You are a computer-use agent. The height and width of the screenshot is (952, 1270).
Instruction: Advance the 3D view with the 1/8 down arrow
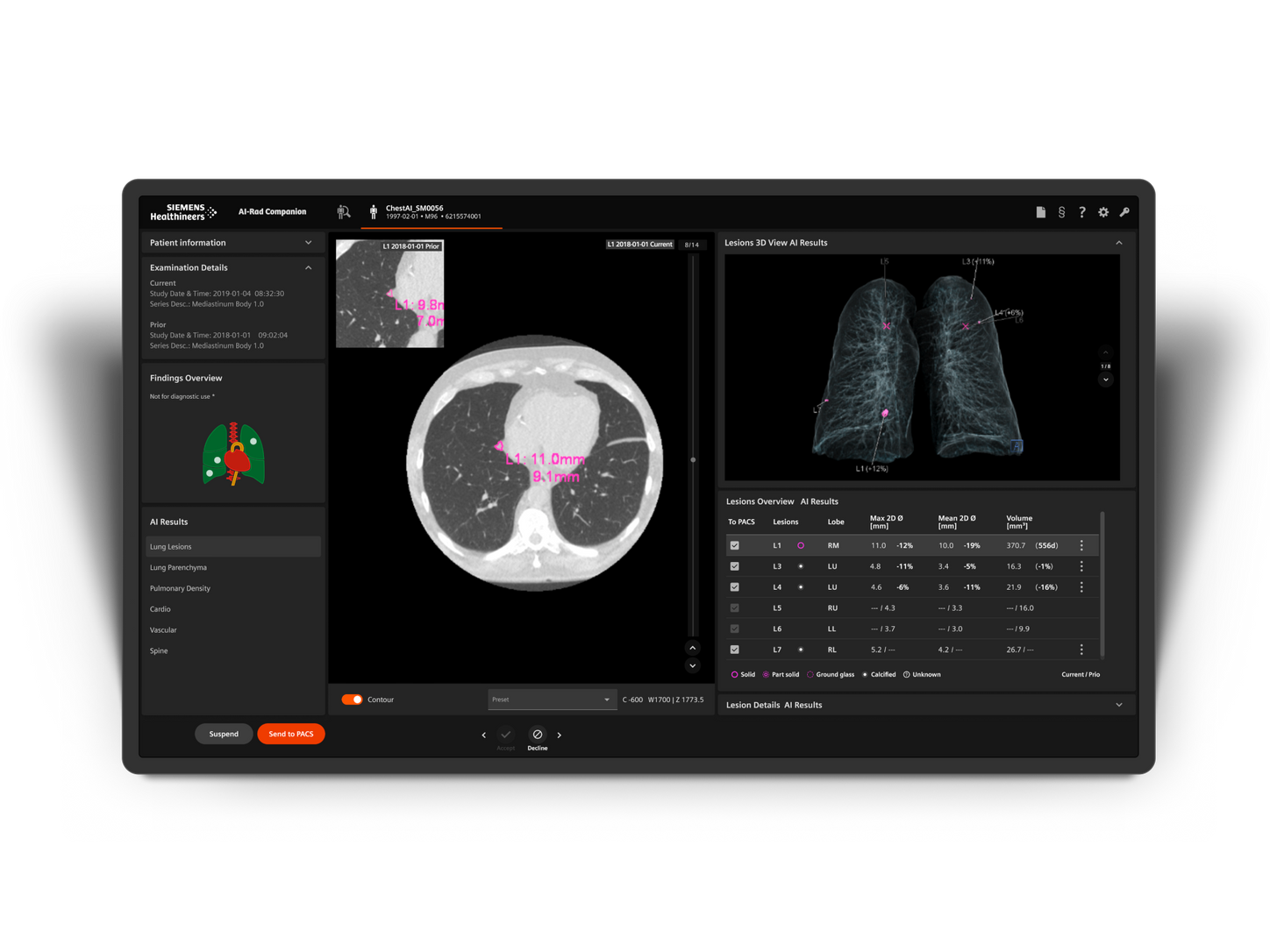1106,380
